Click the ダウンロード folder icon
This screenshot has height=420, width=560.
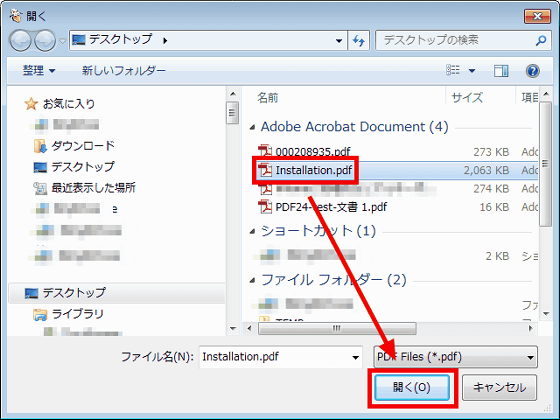point(40,146)
